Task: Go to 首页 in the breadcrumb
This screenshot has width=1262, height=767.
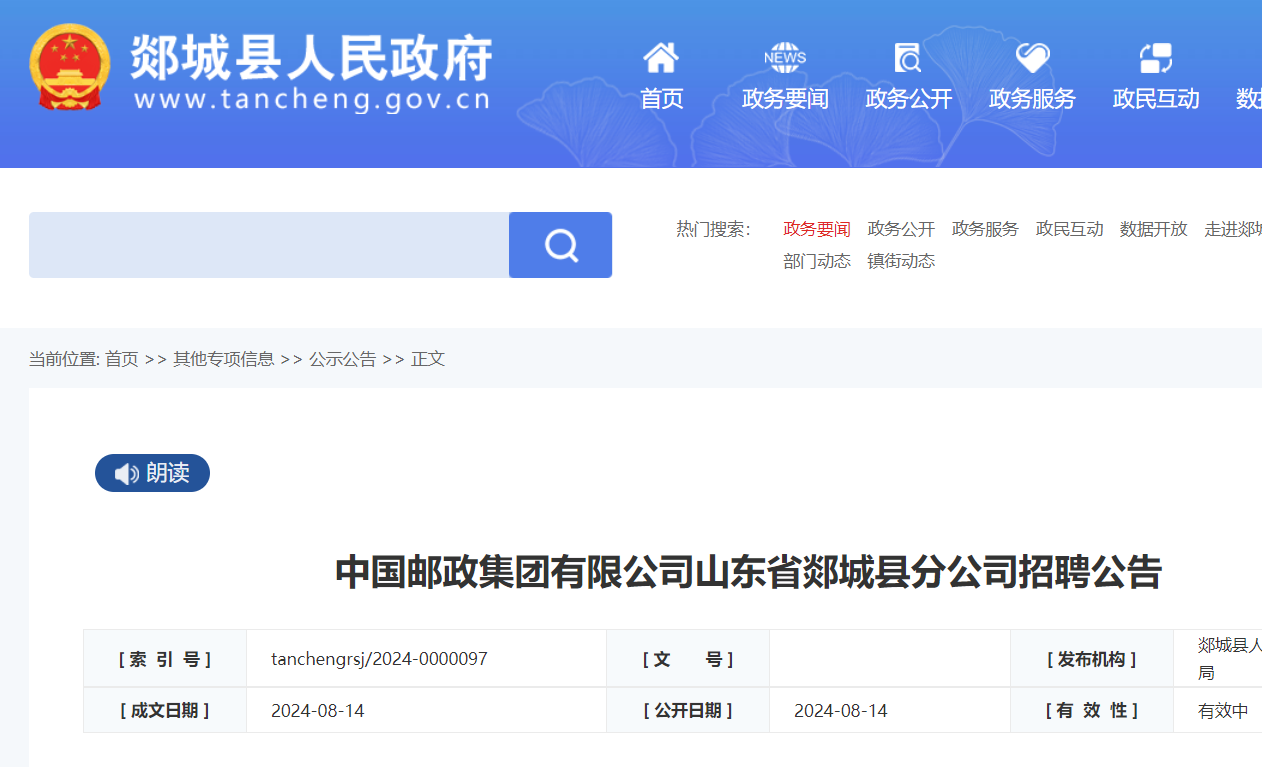Action: (x=122, y=359)
